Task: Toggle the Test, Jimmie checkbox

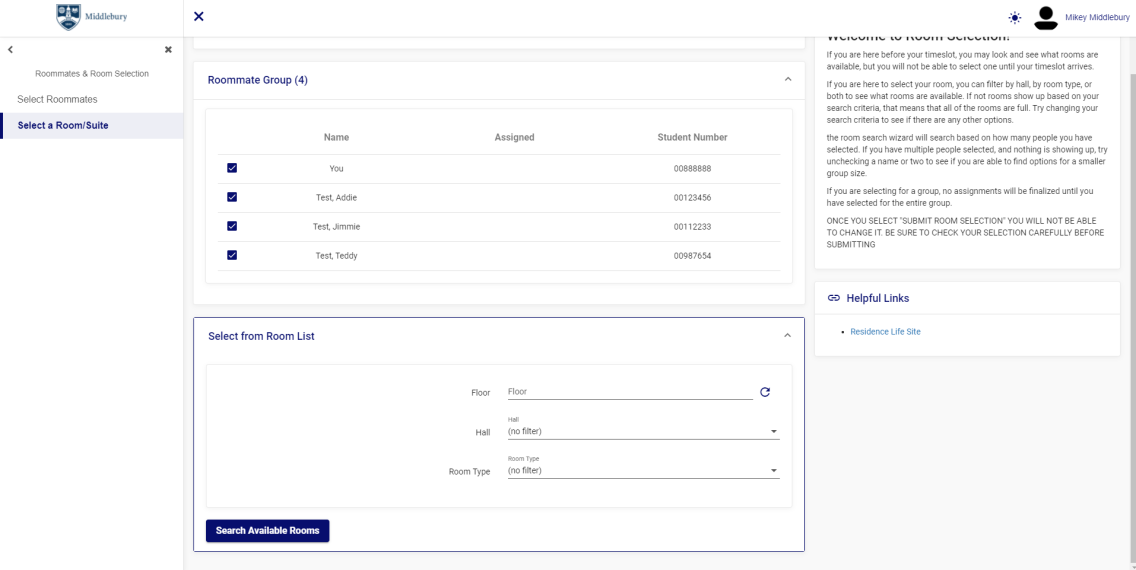Action: (x=232, y=226)
